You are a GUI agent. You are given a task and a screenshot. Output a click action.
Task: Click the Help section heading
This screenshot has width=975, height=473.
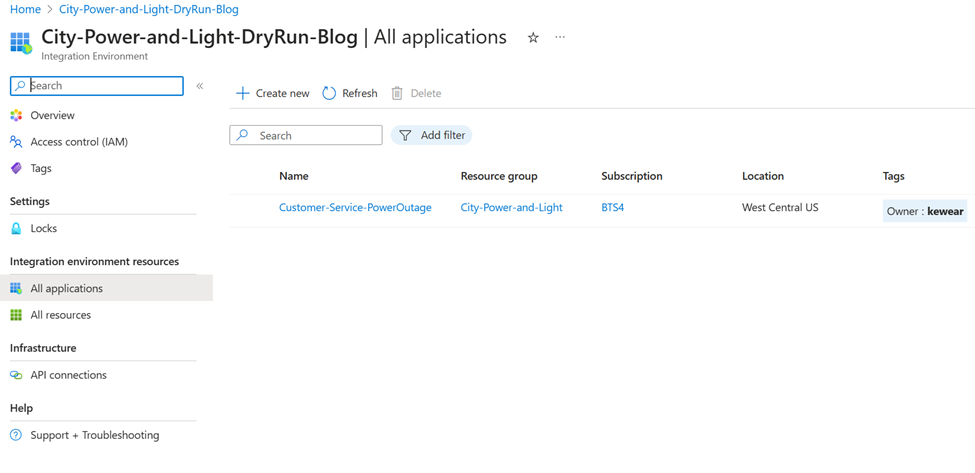21,408
